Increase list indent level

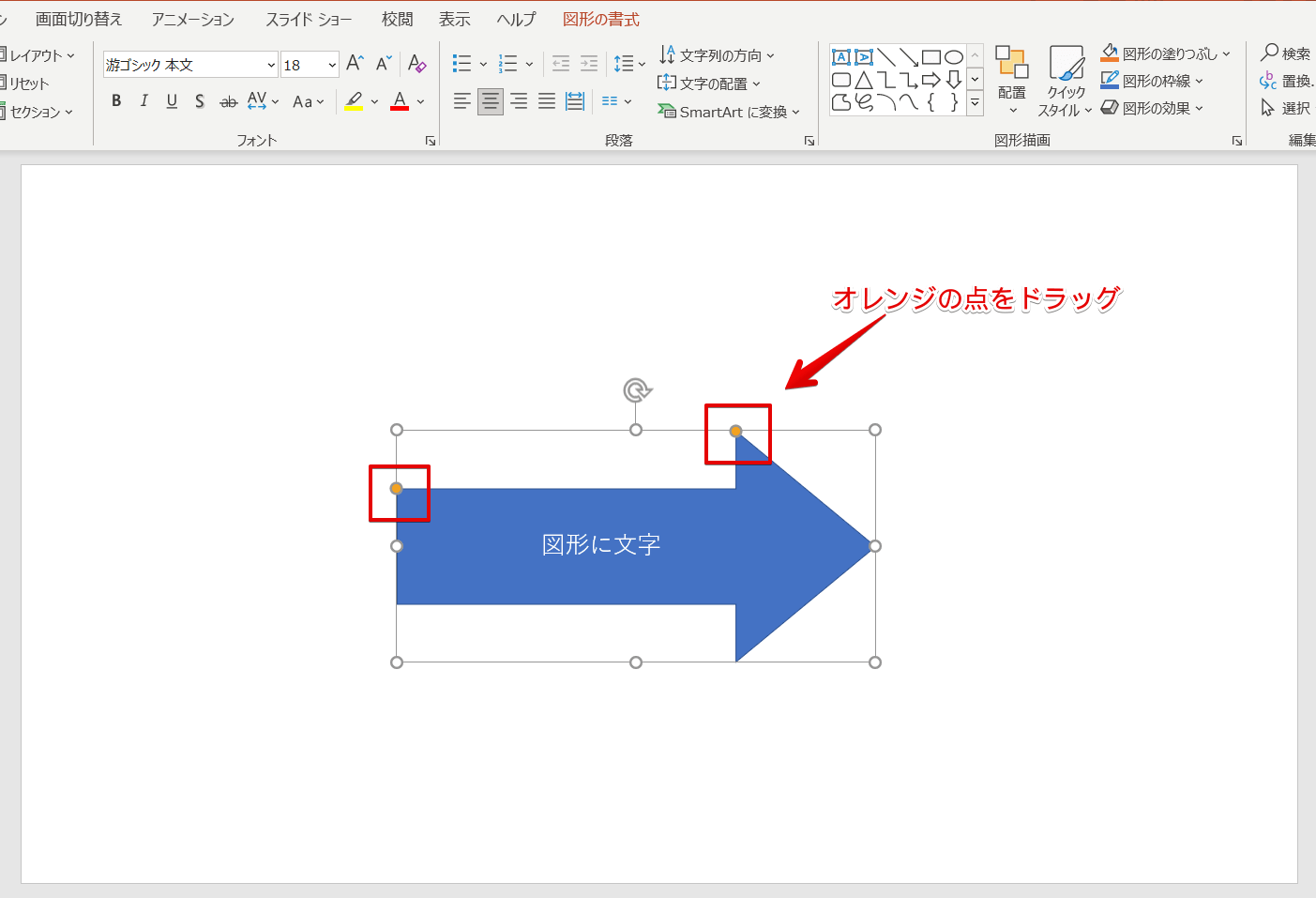click(589, 63)
